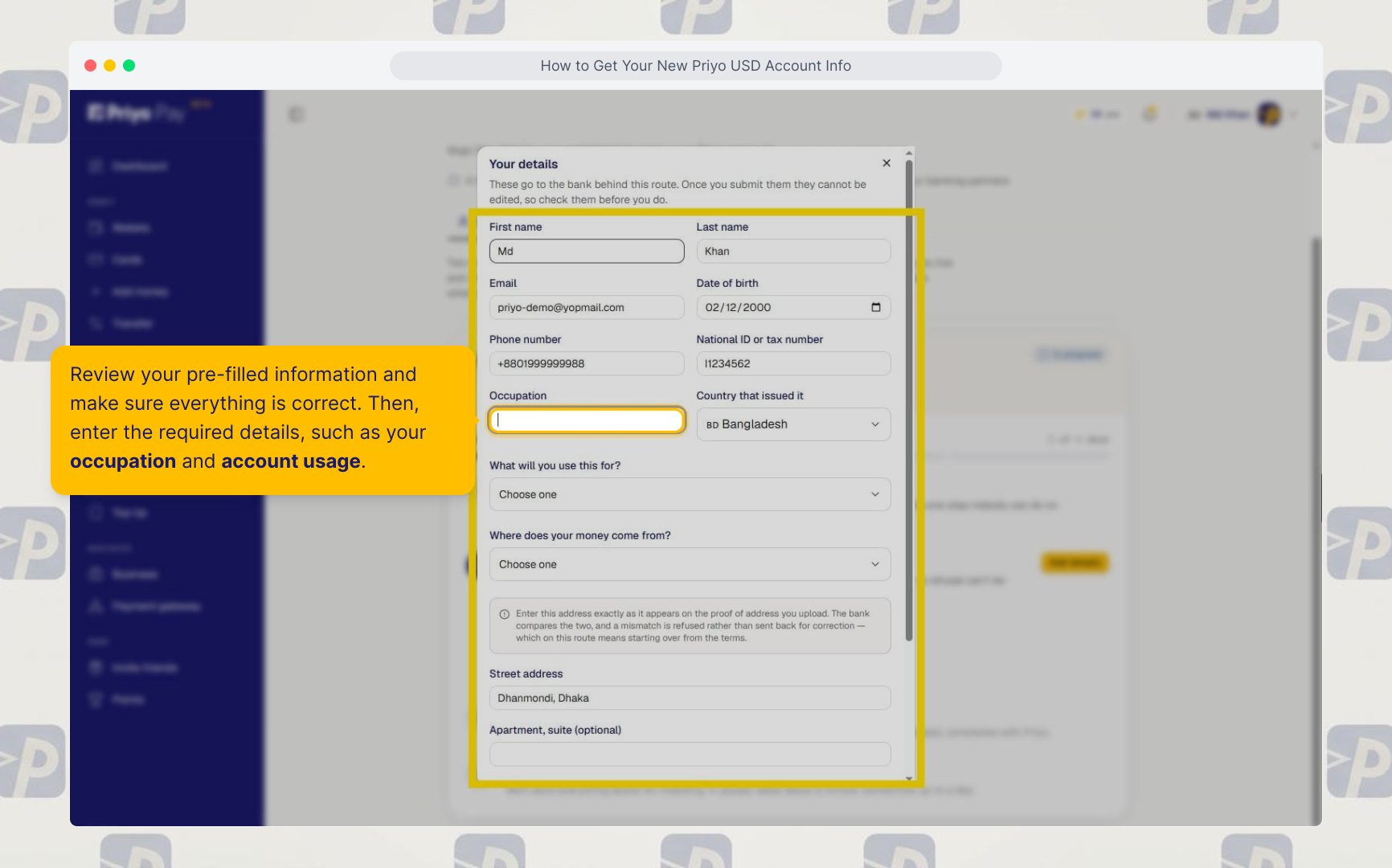Open Cards in the sidebar
The width and height of the screenshot is (1392, 868).
[117, 260]
